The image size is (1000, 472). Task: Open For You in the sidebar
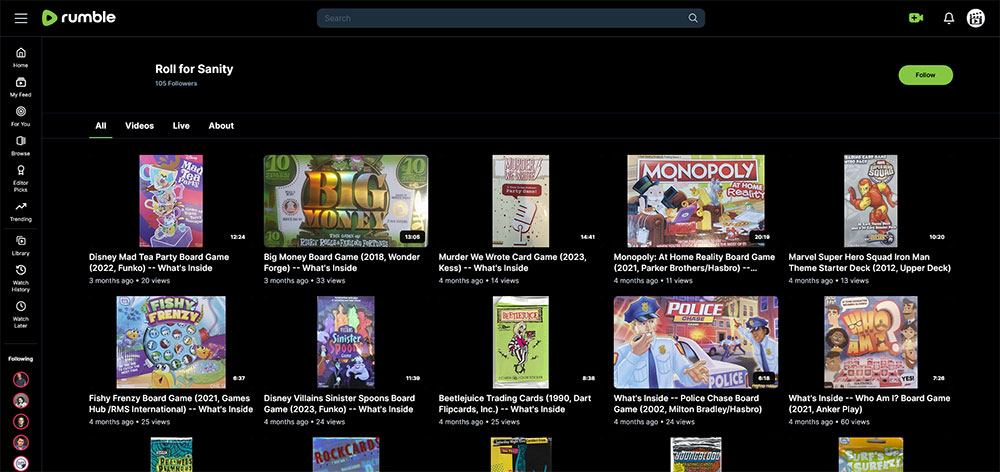click(21, 115)
